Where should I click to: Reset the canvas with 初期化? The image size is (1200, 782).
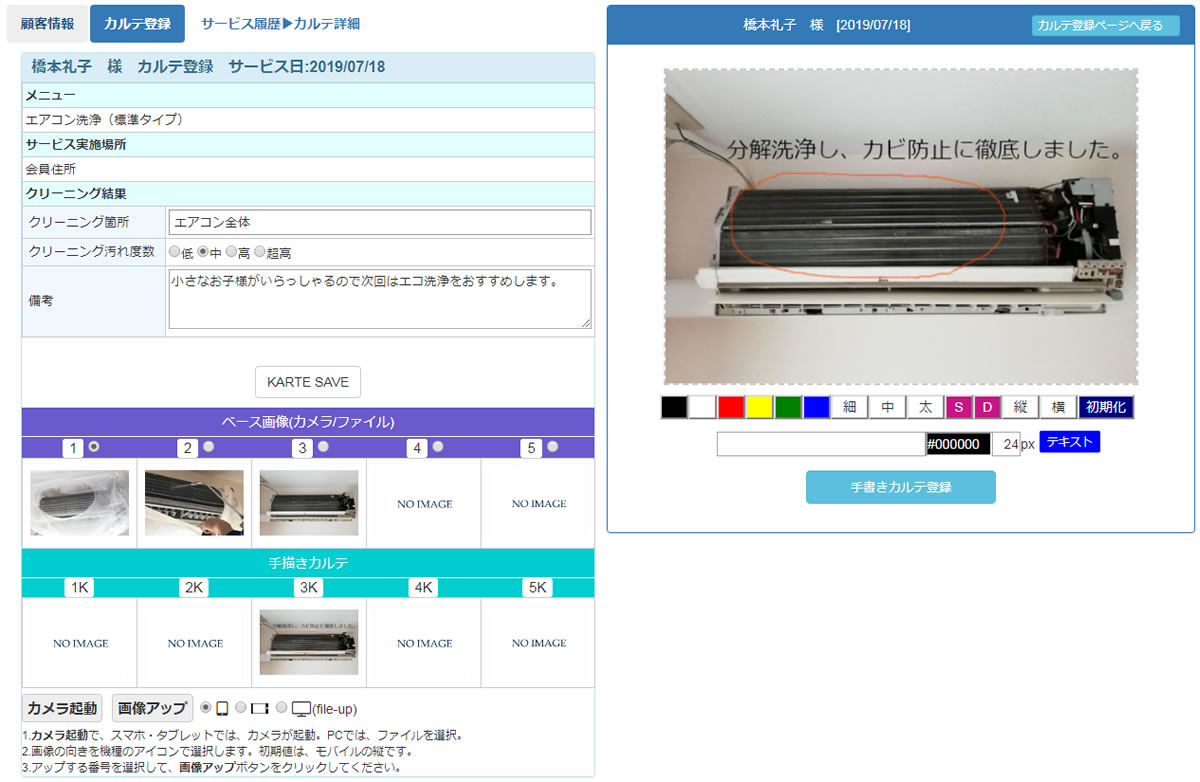coord(1106,407)
